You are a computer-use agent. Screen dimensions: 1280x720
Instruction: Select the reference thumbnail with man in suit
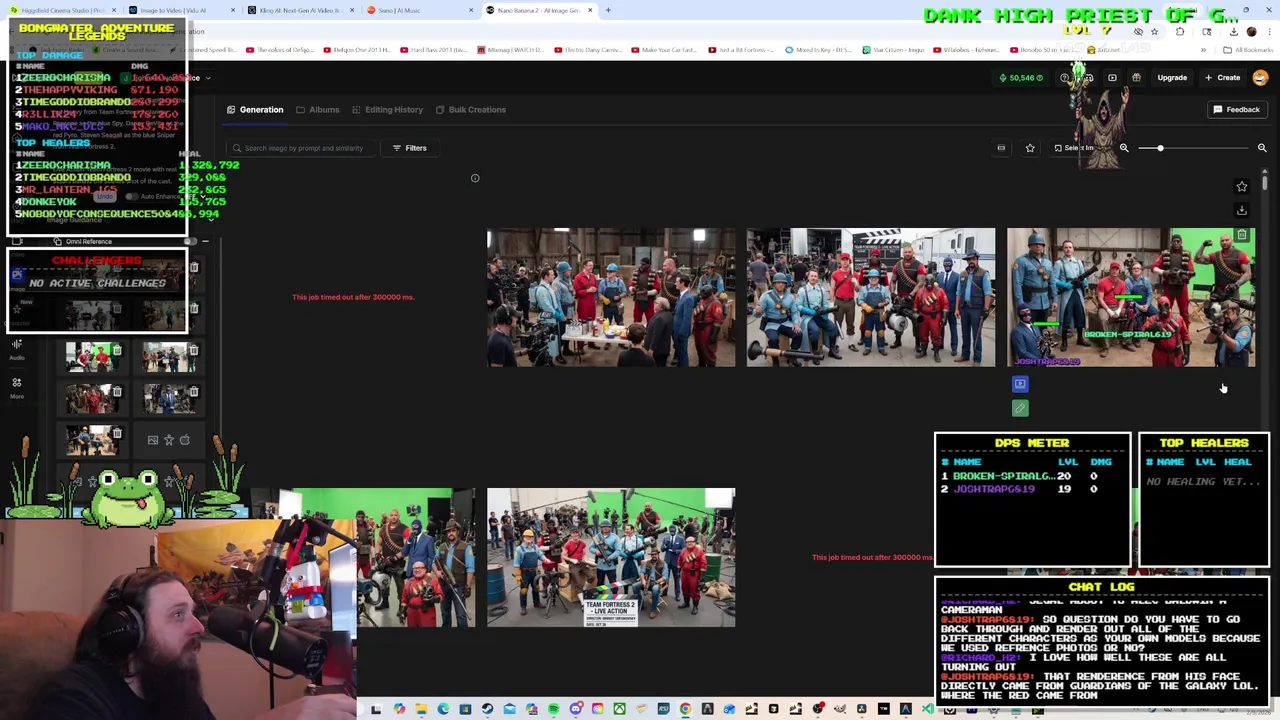click(x=169, y=400)
